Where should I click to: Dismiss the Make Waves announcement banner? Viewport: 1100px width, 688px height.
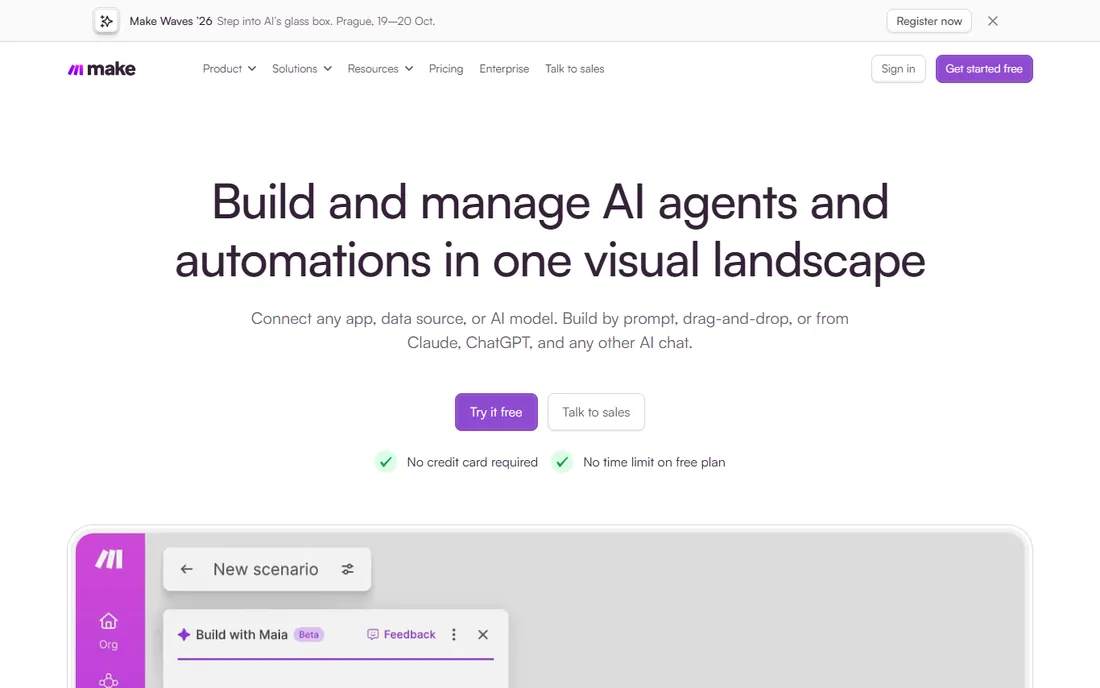point(993,21)
